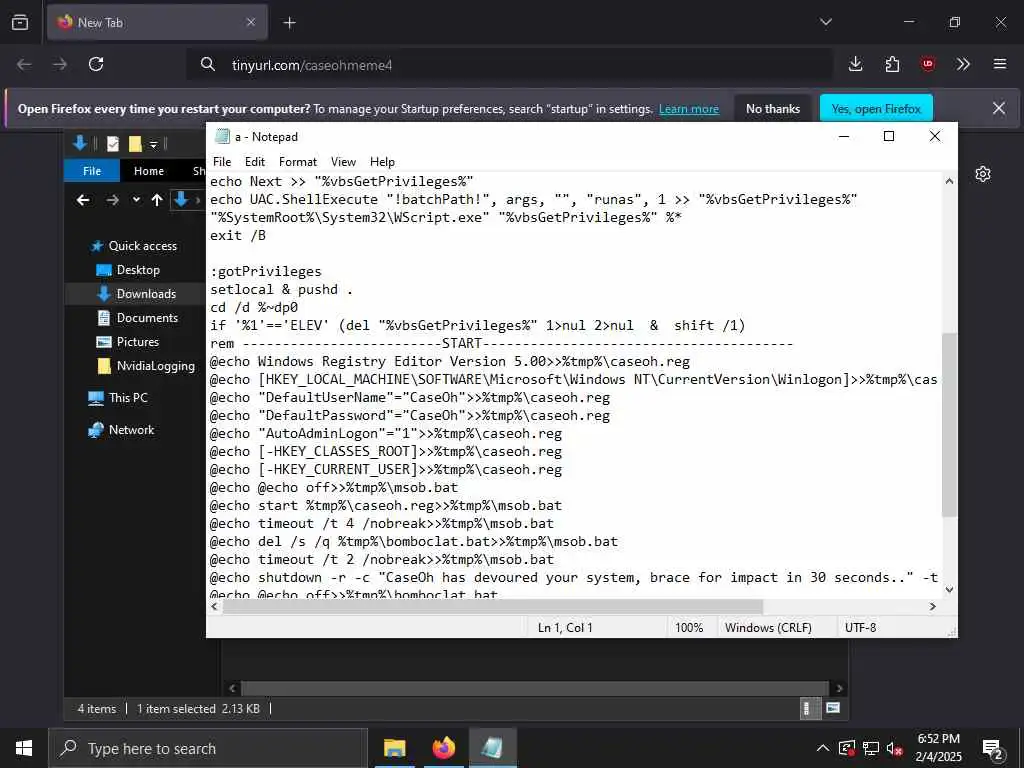Go back in Firefox navigation
The image size is (1024, 768).
coord(24,64)
